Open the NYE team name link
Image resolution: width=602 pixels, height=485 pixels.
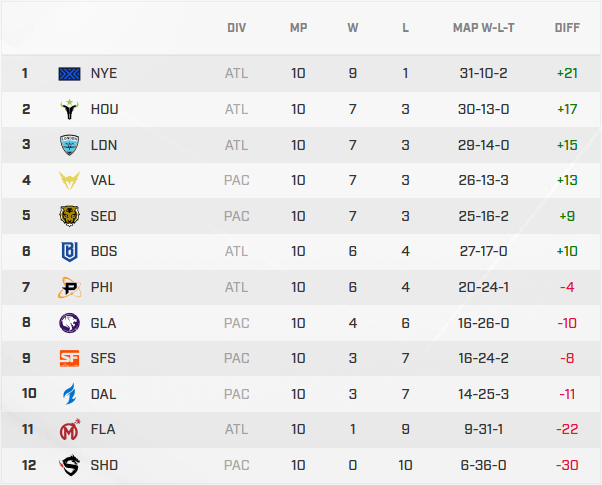pyautogui.click(x=103, y=73)
